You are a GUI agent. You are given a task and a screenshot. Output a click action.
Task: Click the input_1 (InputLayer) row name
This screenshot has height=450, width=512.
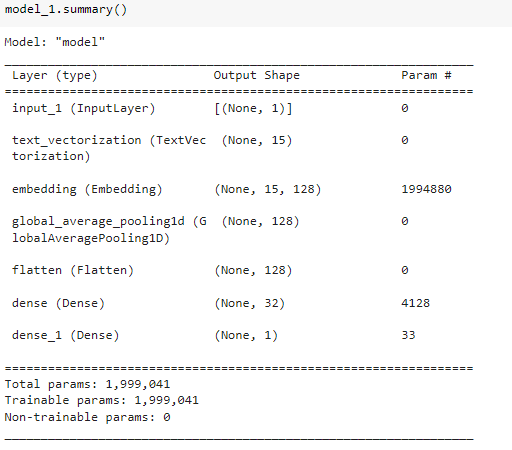click(83, 109)
